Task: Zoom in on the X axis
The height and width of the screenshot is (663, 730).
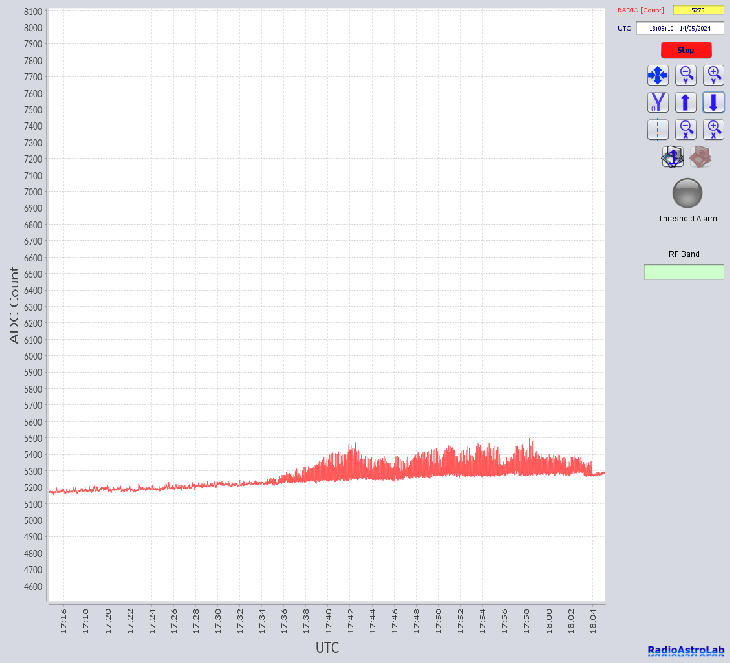Action: click(714, 129)
